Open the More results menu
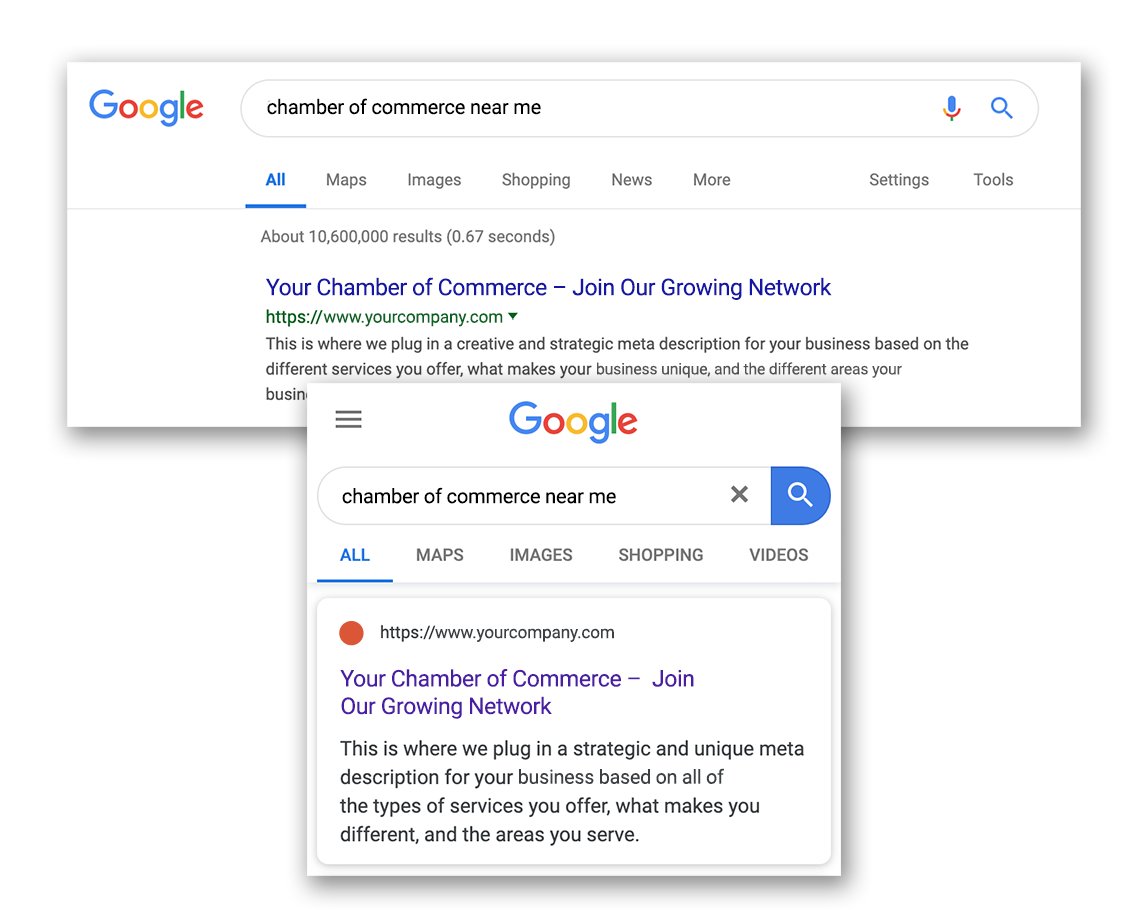Image resolution: width=1148 pixels, height=910 pixels. click(x=711, y=180)
